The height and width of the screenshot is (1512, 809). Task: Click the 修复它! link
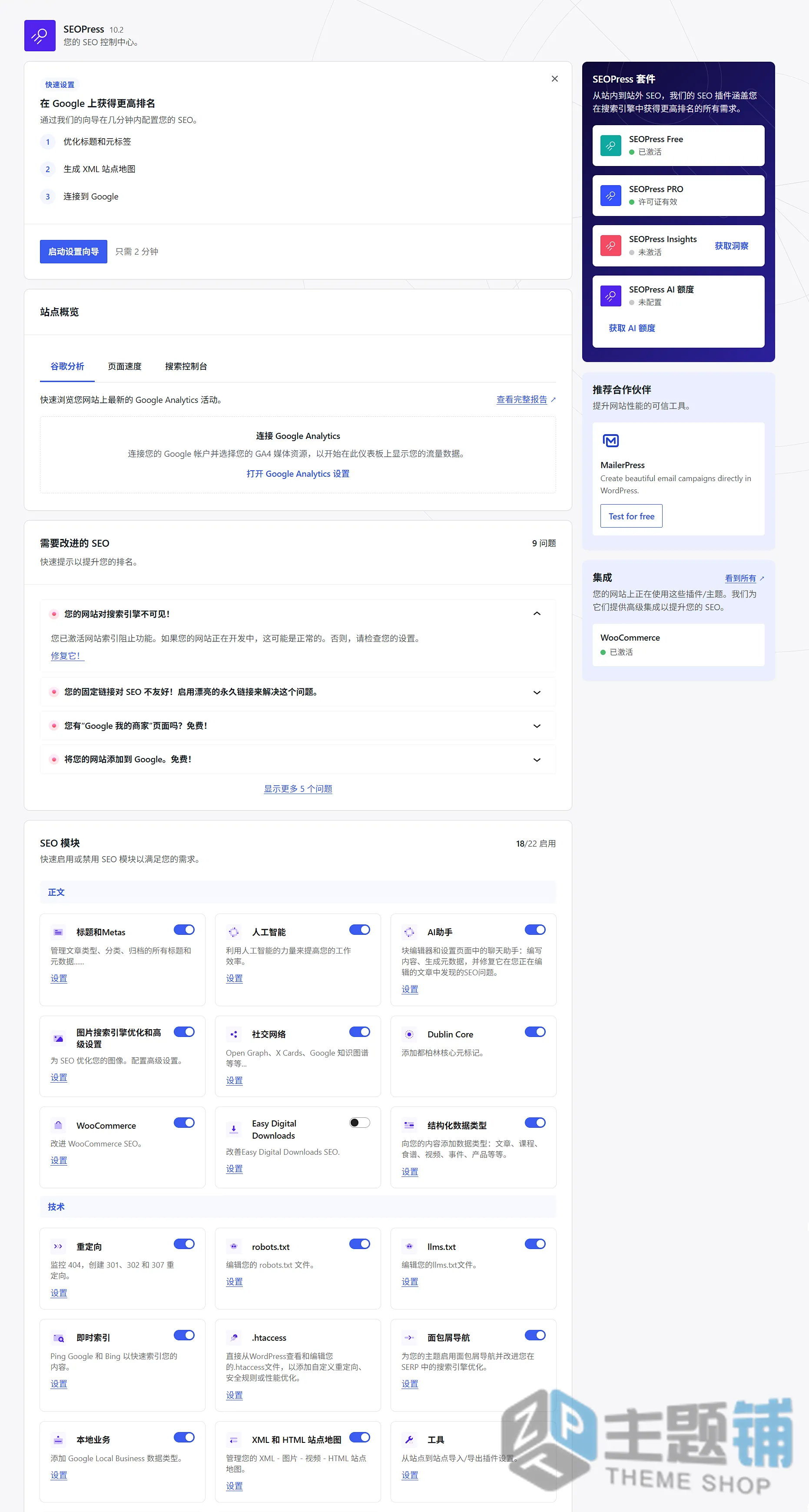pyautogui.click(x=67, y=656)
